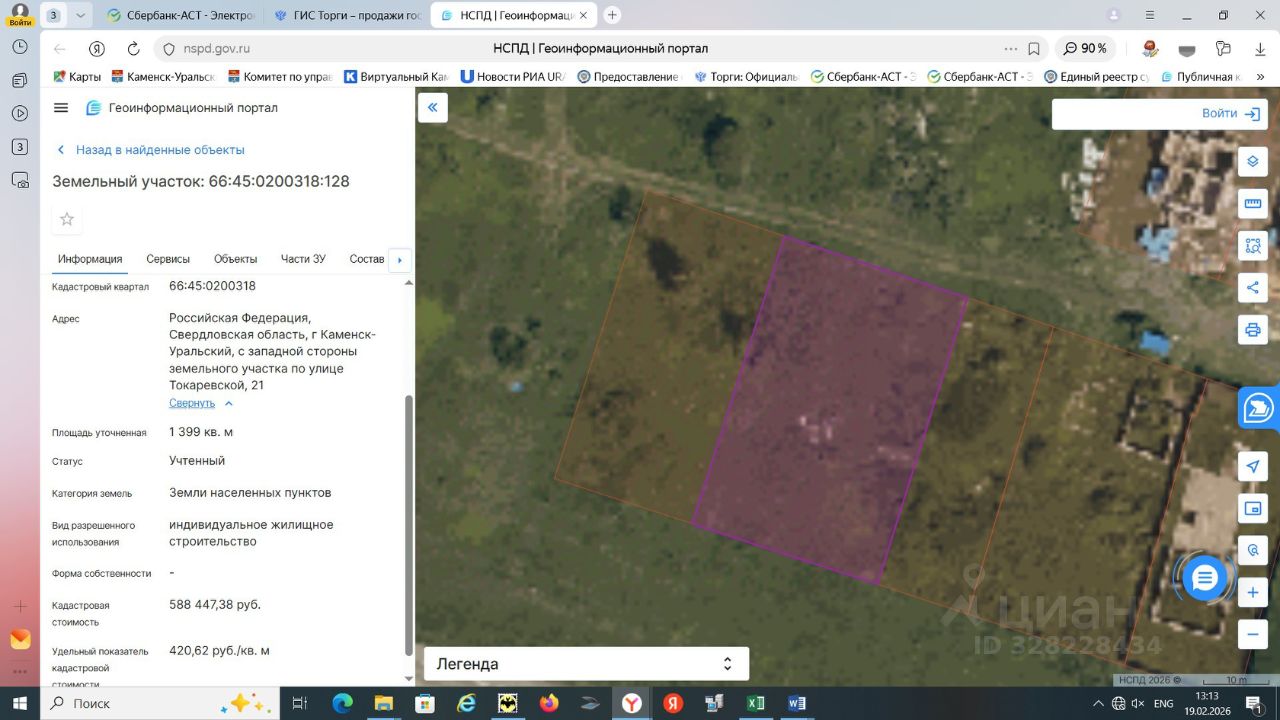Click Геоинформационный портал logo

[181, 108]
